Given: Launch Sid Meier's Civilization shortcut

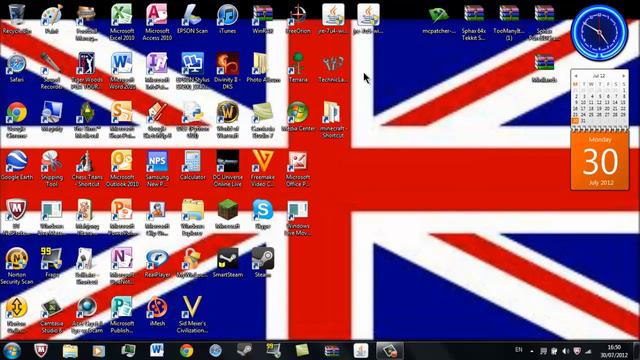Looking at the screenshot, I should [x=192, y=314].
